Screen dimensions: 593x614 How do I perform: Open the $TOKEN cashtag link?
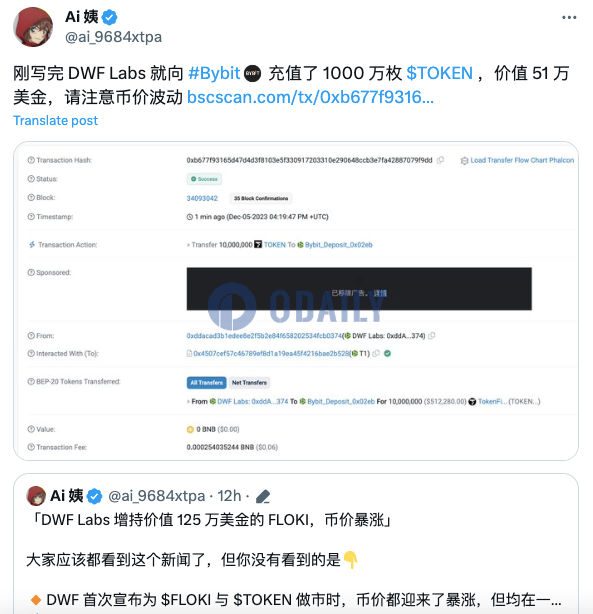coord(439,73)
